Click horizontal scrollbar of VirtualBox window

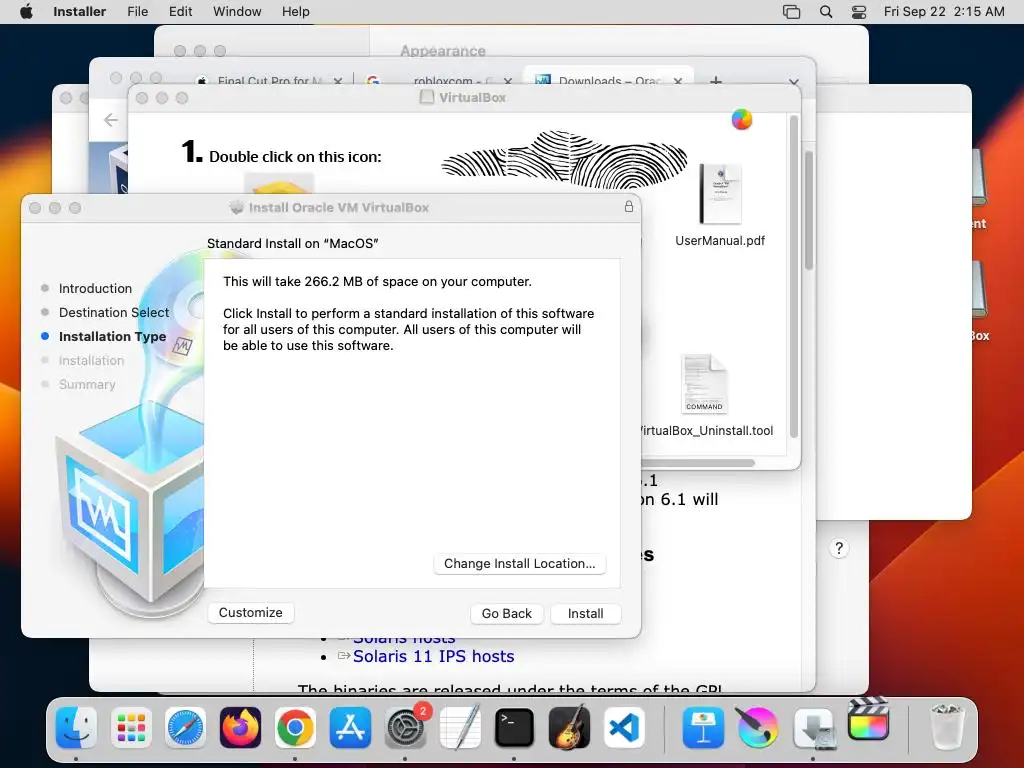coord(697,463)
